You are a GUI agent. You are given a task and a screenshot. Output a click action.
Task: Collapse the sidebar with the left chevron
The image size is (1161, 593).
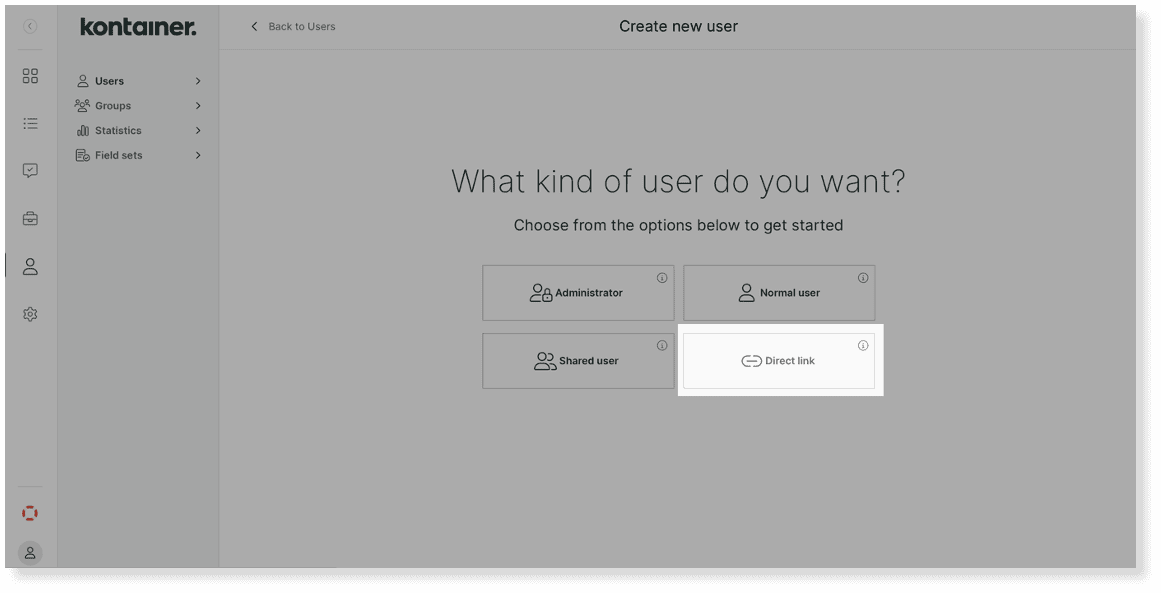tap(29, 26)
